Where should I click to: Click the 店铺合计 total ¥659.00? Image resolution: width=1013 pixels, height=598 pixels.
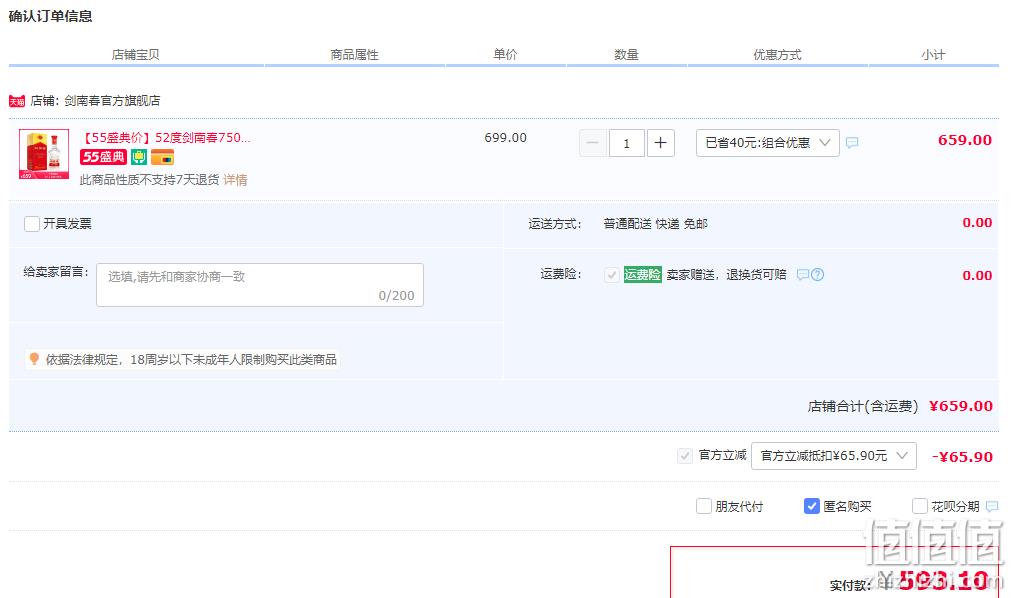tap(961, 406)
